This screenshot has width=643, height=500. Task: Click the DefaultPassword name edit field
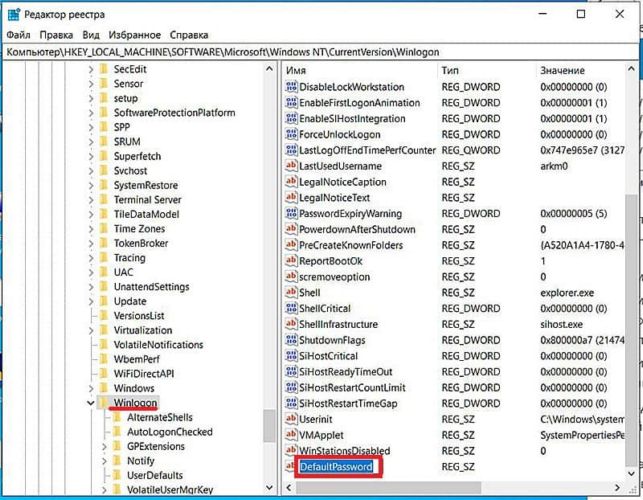(x=336, y=467)
